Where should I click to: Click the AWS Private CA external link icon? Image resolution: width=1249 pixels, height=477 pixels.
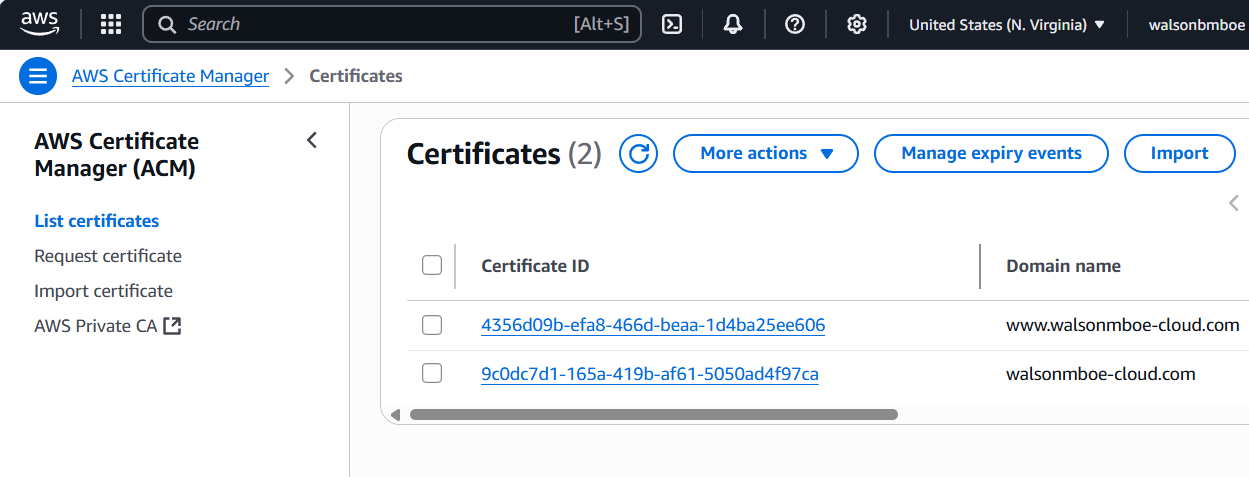pos(172,326)
